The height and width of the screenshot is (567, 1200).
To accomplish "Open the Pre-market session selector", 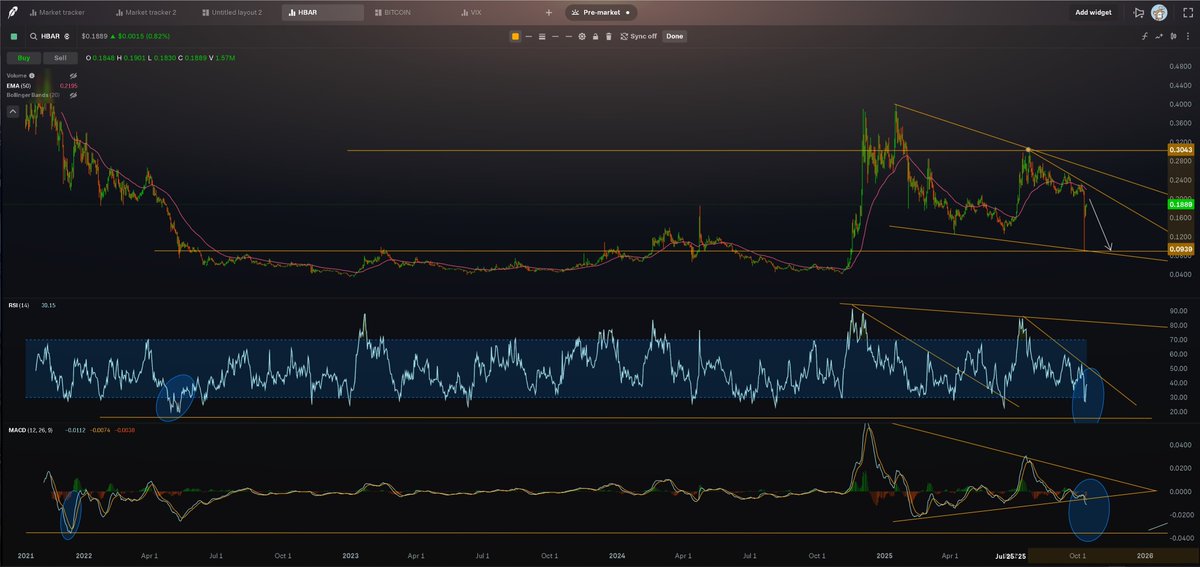I will pyautogui.click(x=600, y=13).
